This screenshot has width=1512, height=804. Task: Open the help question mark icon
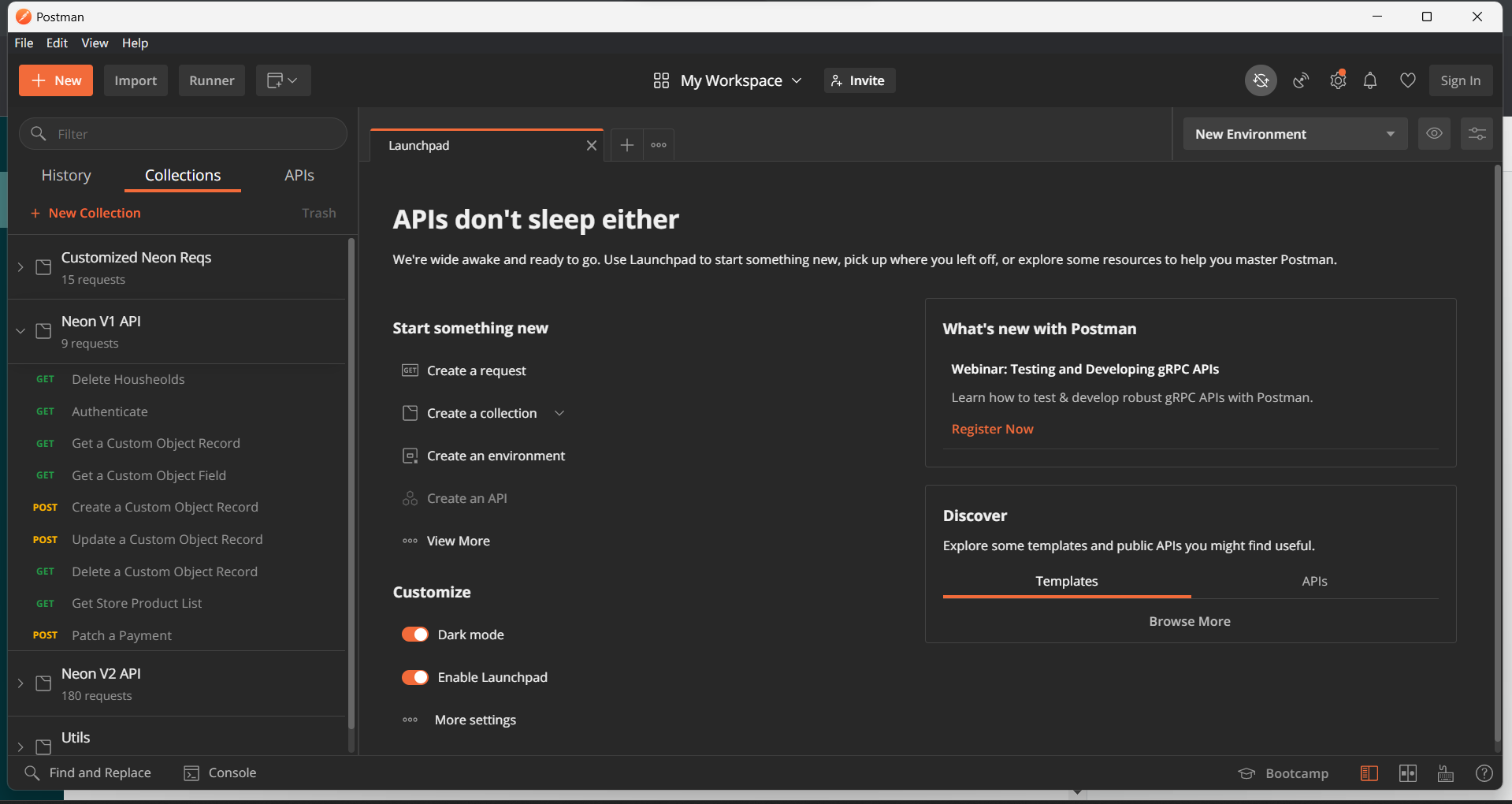click(1484, 773)
